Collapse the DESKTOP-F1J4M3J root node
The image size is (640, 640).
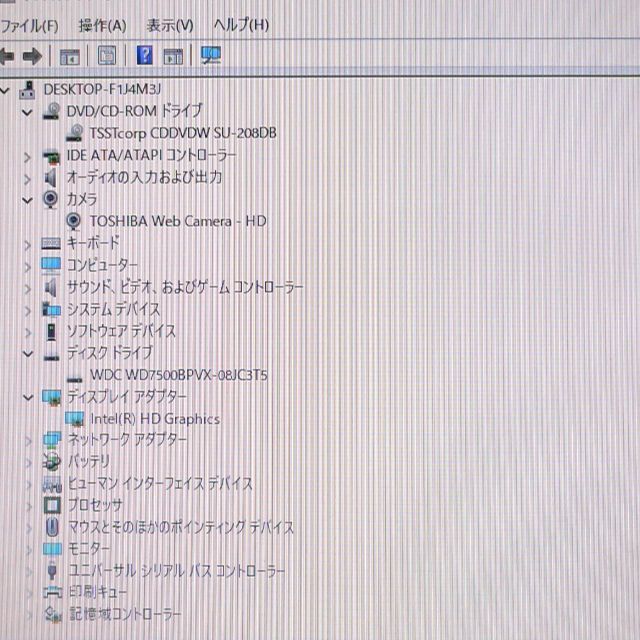click(5, 90)
